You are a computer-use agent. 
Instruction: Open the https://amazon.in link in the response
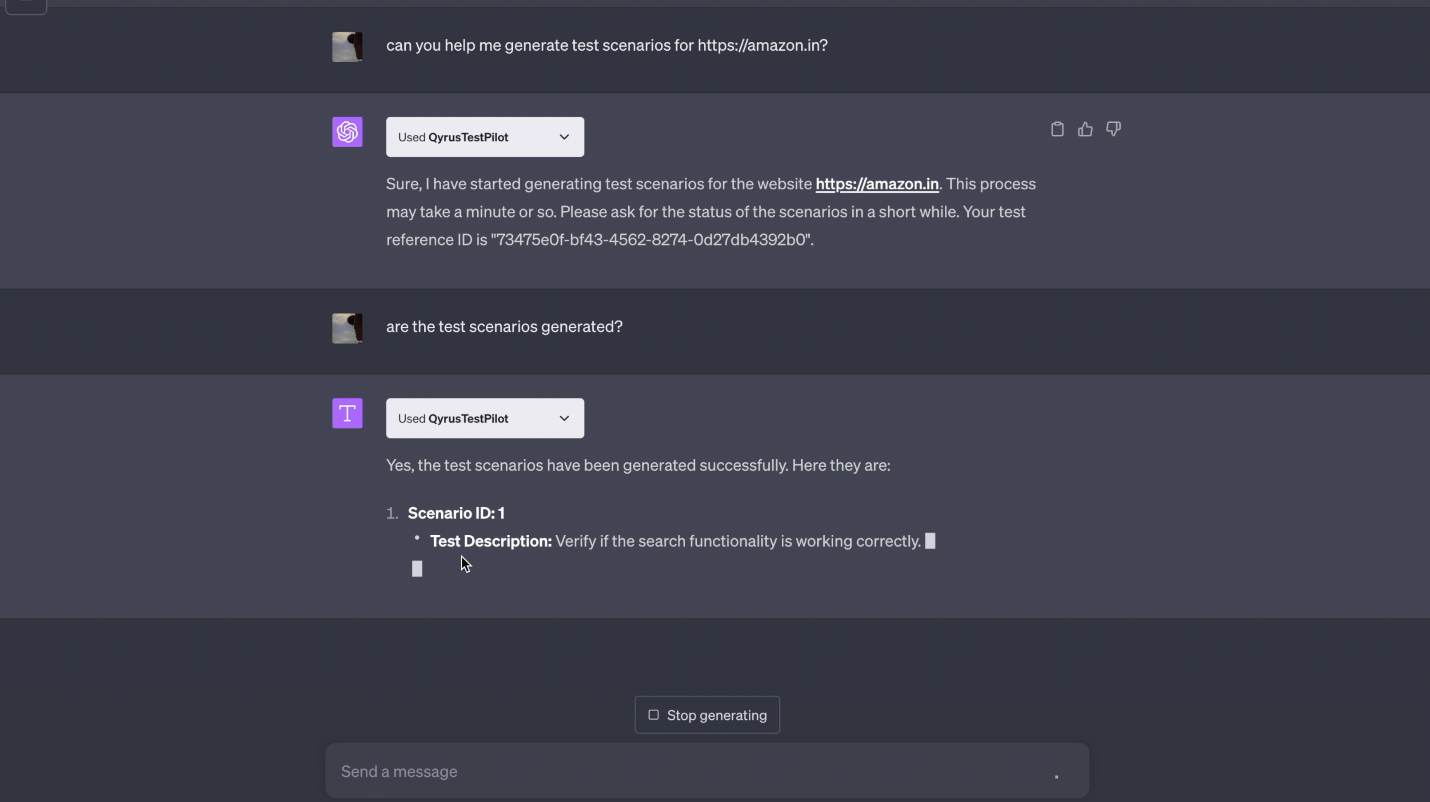pyautogui.click(x=877, y=184)
